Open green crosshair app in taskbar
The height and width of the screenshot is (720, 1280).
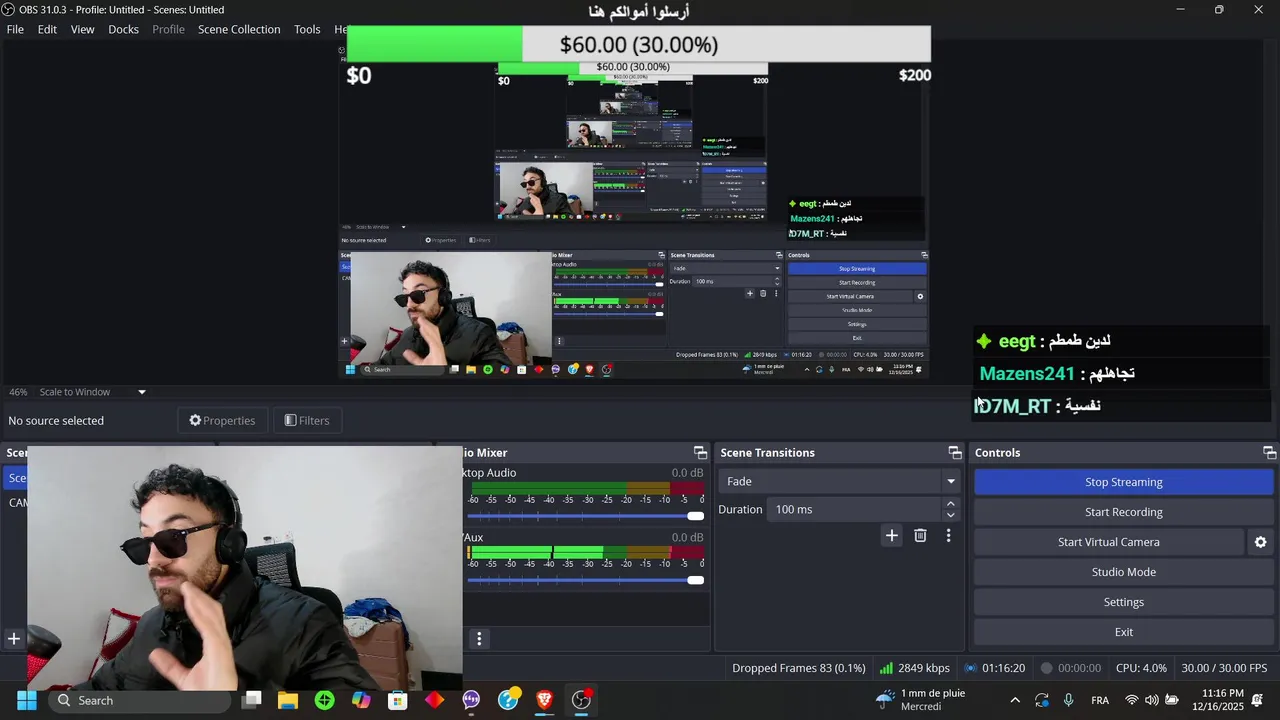click(324, 700)
